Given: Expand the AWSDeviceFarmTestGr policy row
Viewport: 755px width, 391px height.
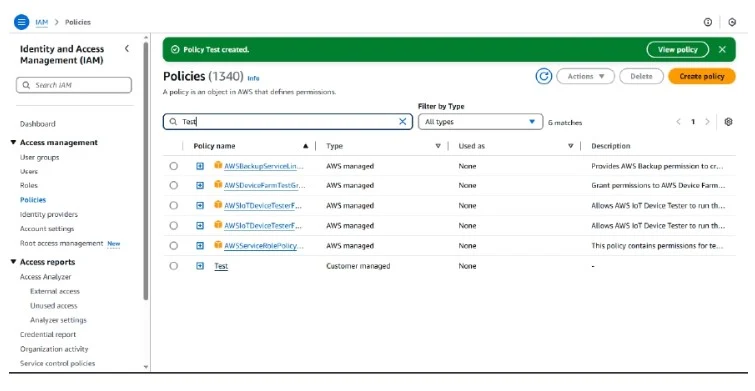Looking at the screenshot, I should (200, 185).
